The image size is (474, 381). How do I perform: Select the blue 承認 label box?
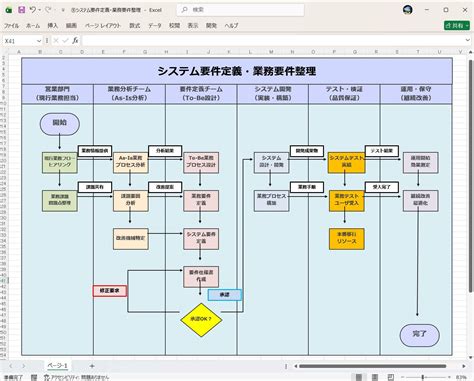click(x=225, y=295)
